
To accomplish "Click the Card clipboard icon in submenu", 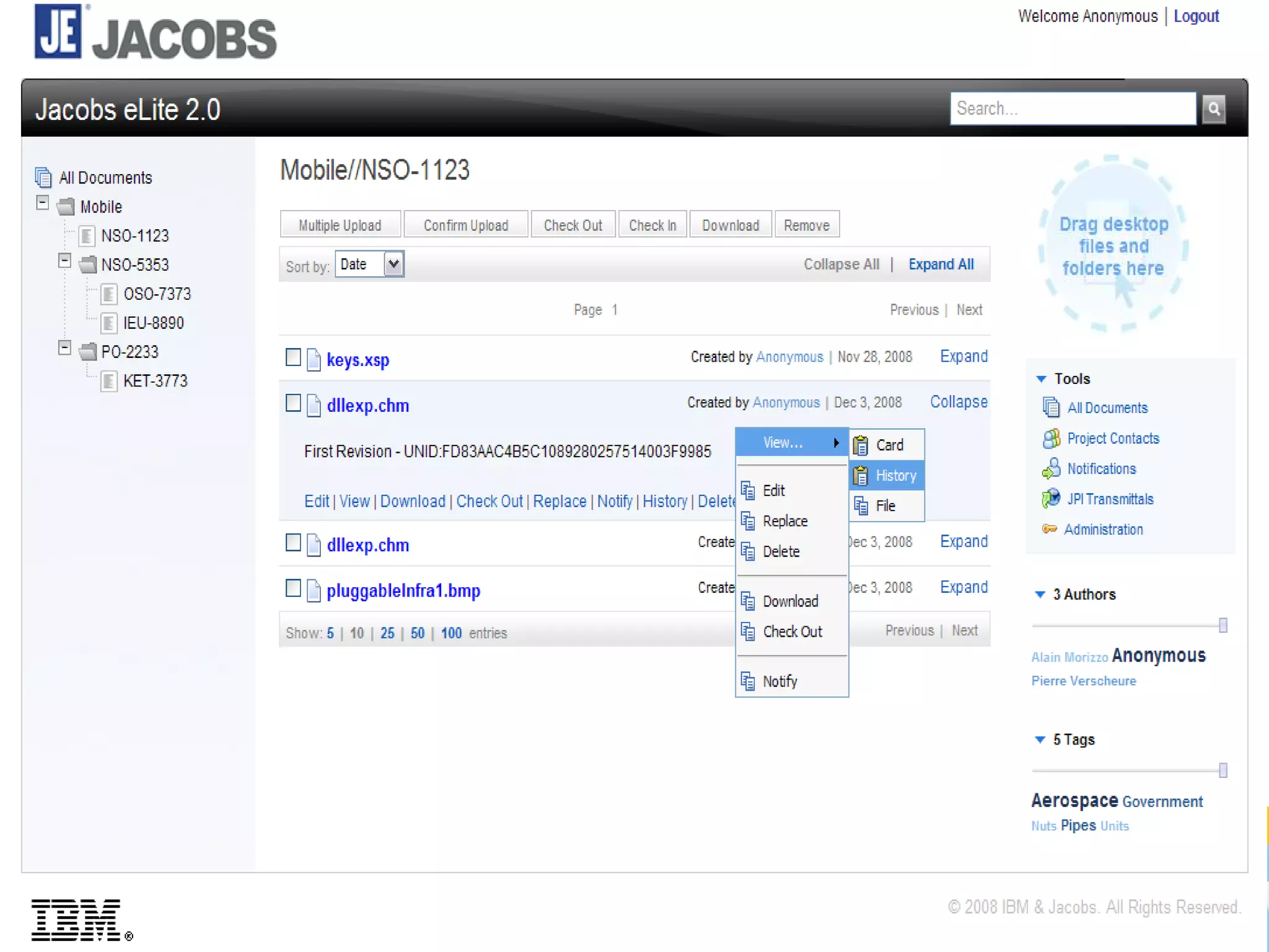I will coord(861,445).
